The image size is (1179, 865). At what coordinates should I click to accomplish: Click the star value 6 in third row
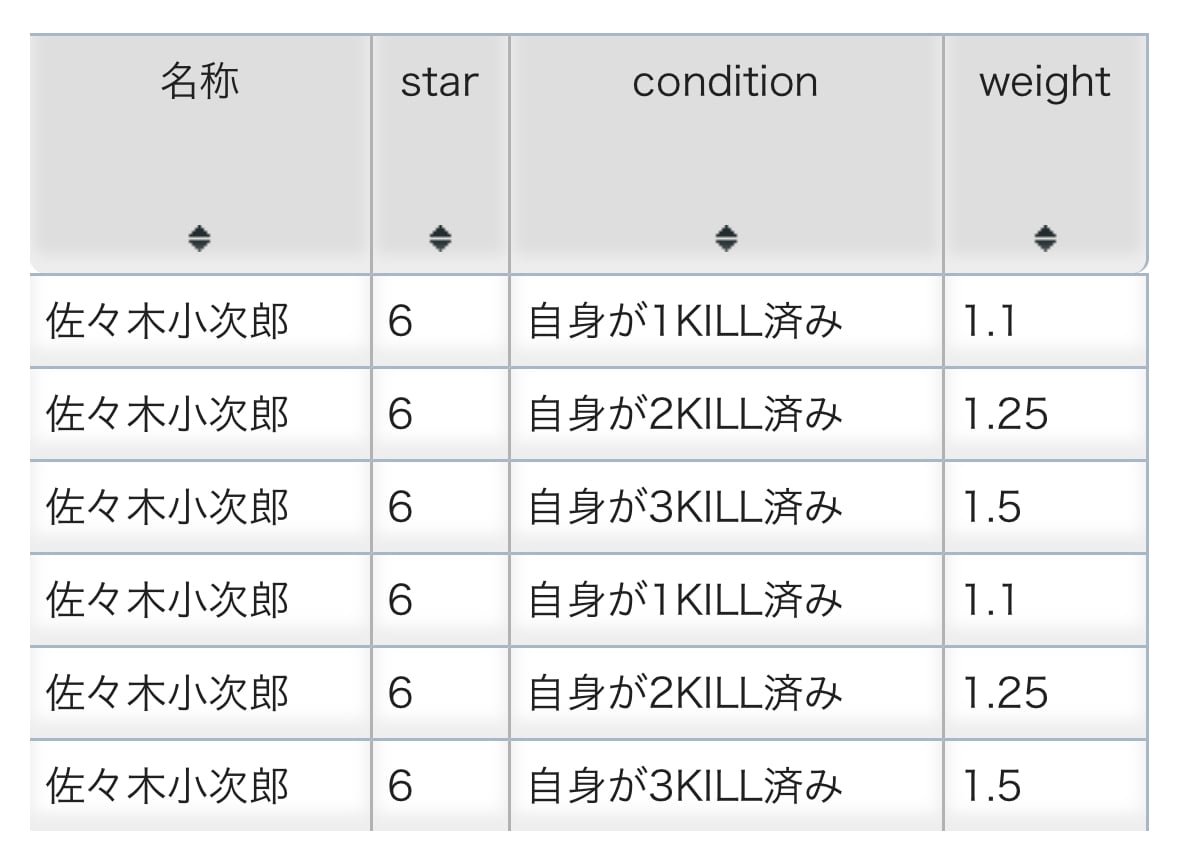coord(400,507)
